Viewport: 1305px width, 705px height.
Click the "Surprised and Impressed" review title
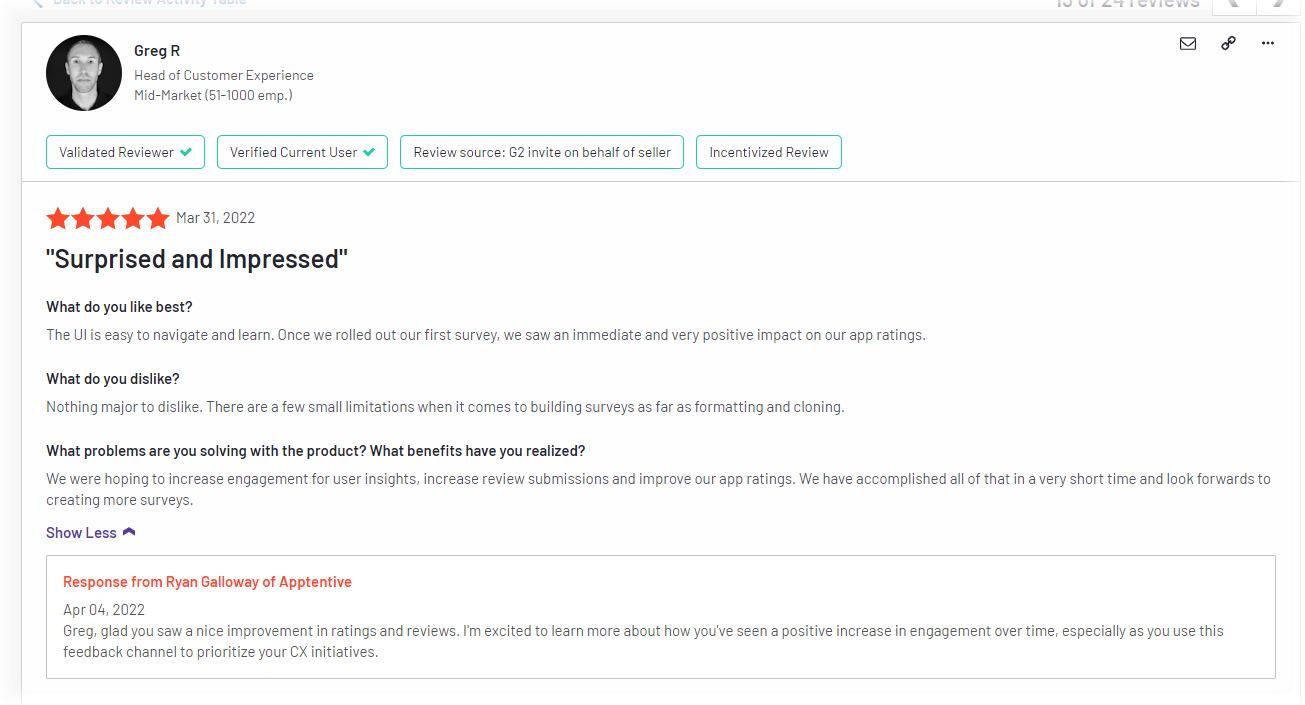point(197,260)
